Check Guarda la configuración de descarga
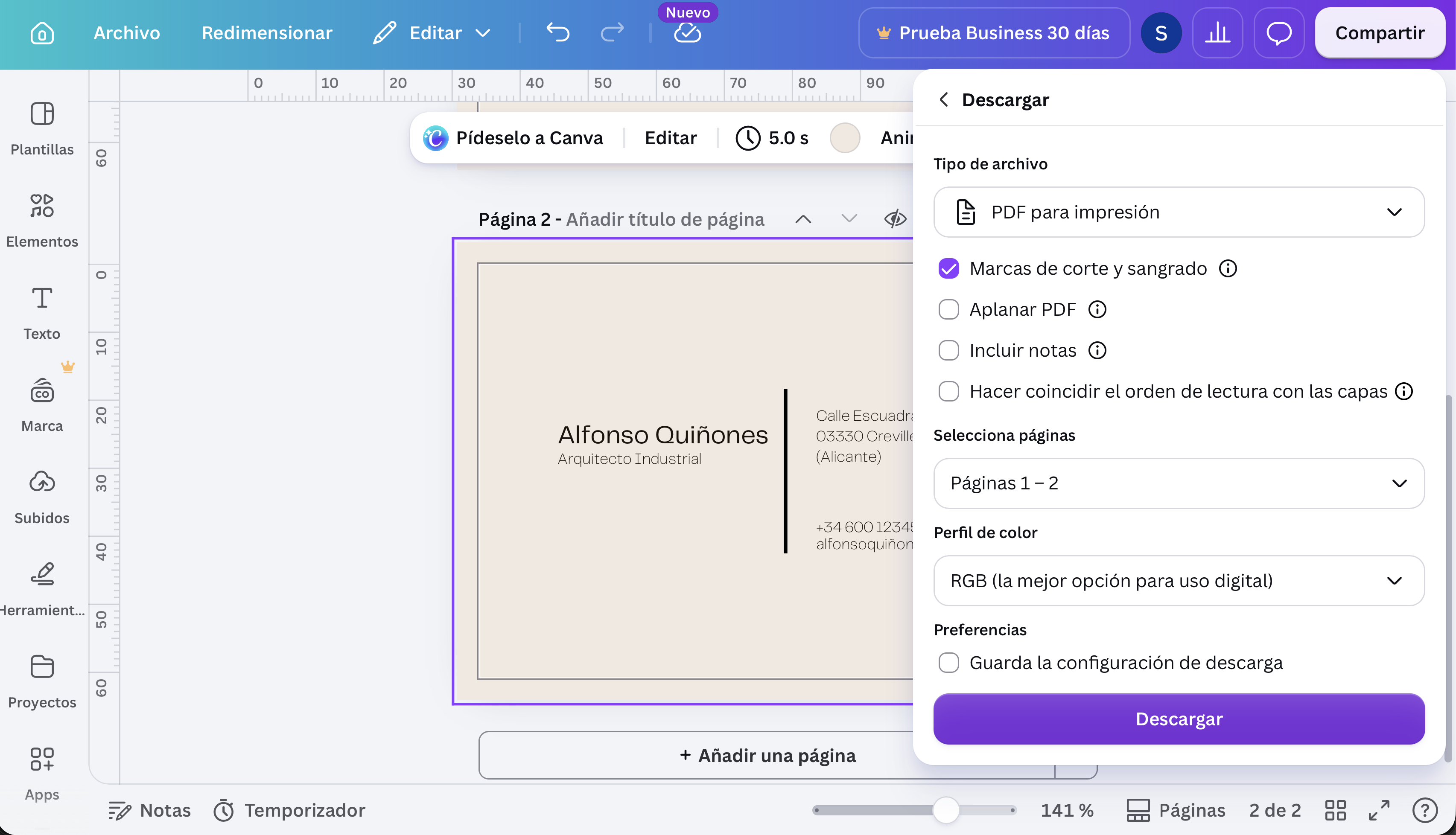 click(948, 663)
